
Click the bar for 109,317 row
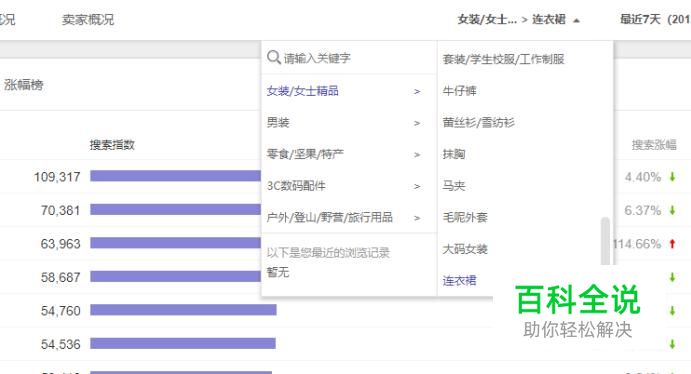click(175, 176)
